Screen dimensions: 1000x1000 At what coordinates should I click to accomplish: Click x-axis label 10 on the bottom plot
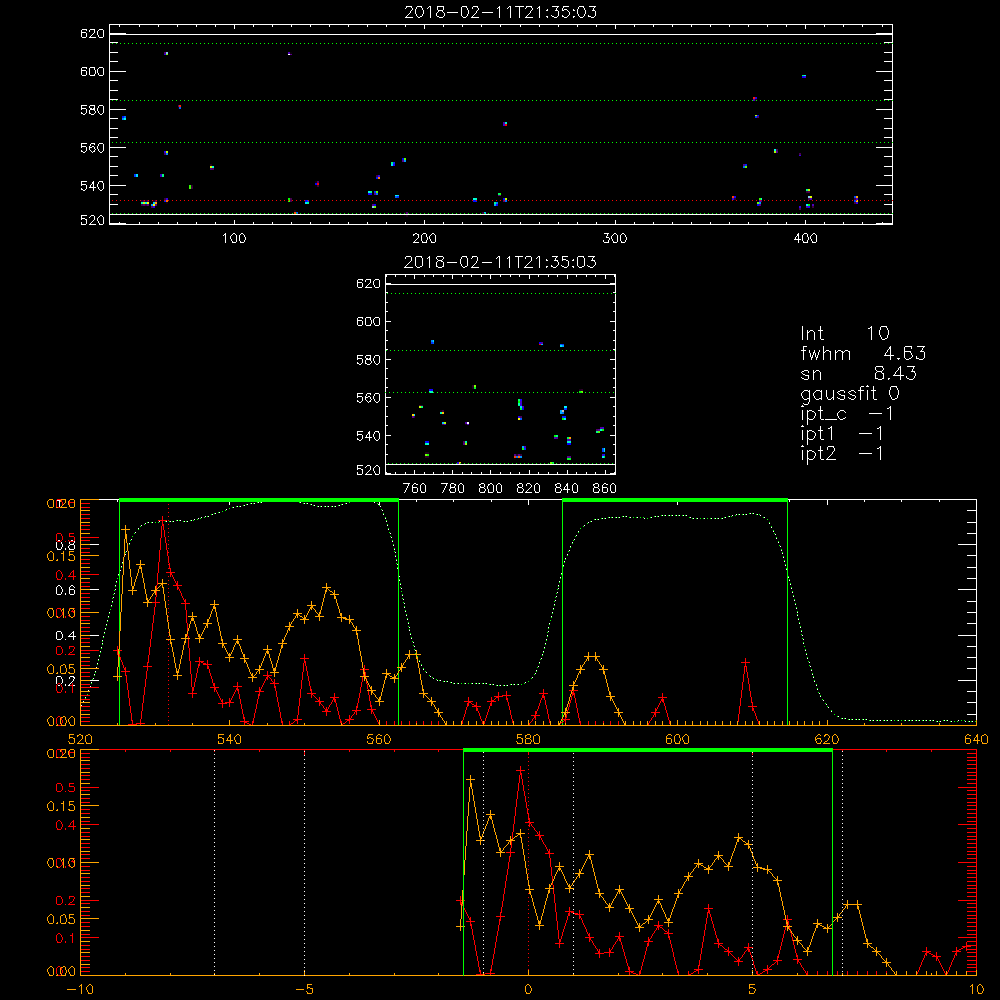976,990
